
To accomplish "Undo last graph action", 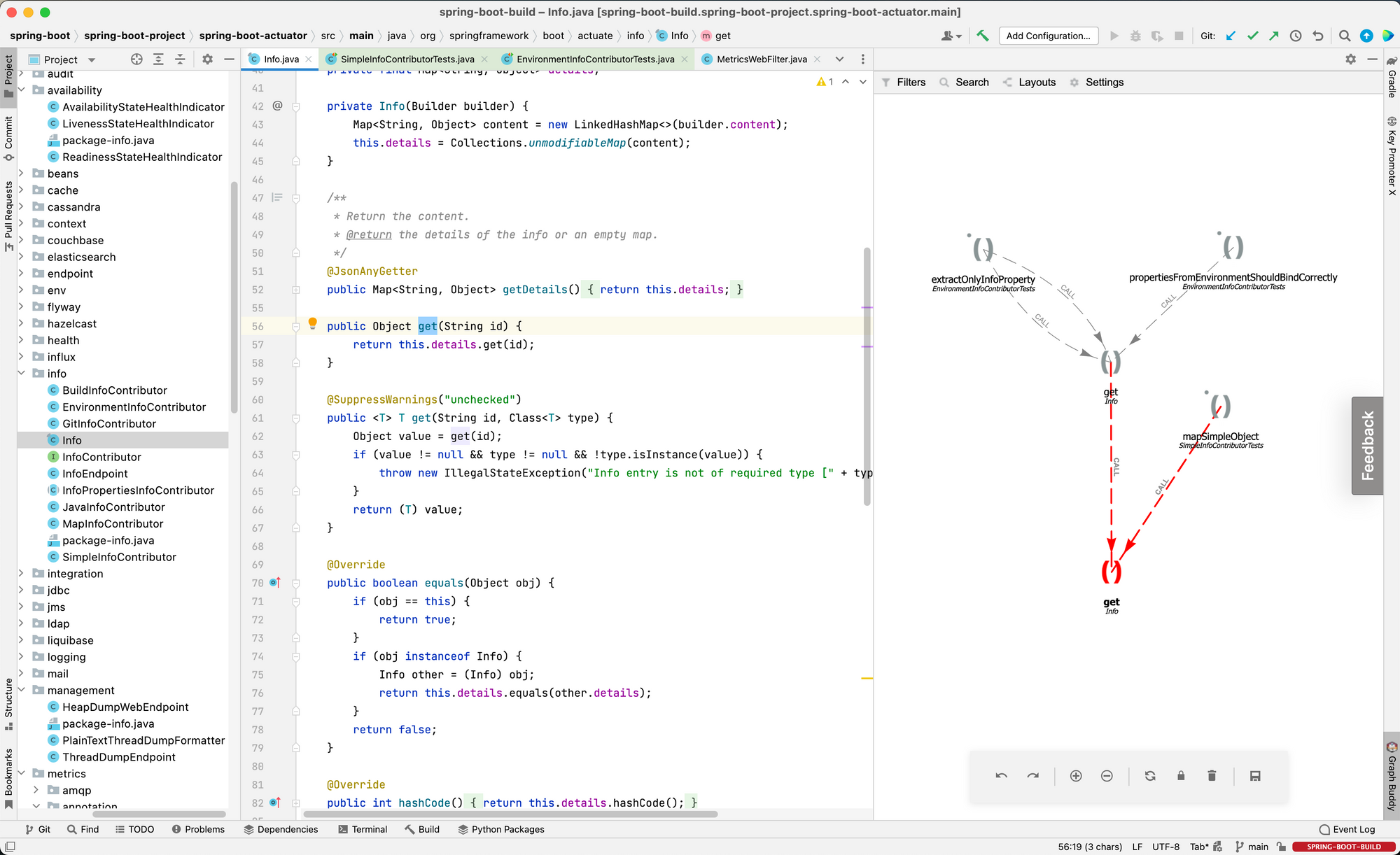I will coord(1001,776).
